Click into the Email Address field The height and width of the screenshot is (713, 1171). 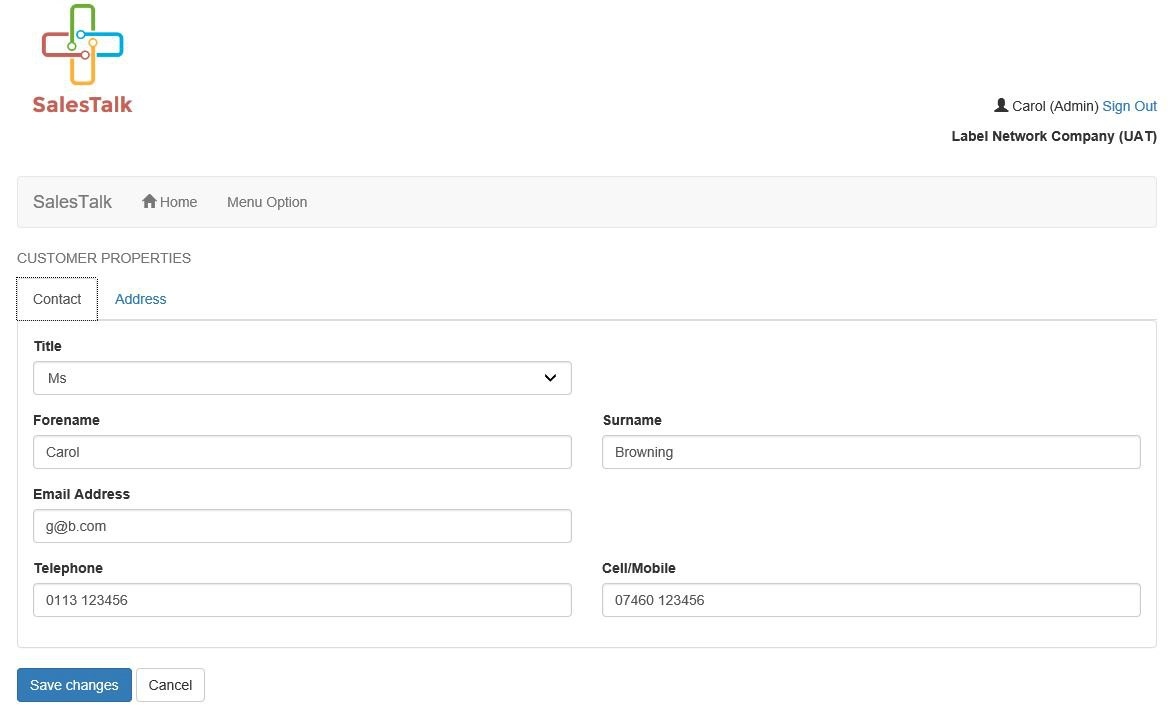coord(302,526)
